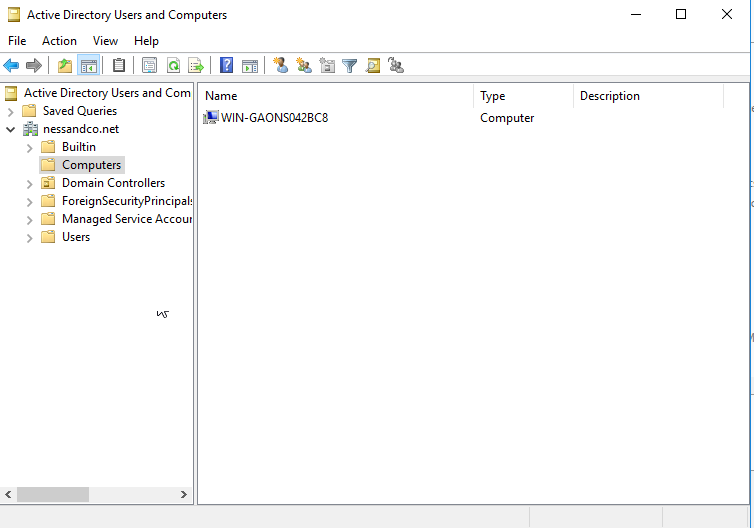Create a new user with the toolbar icon

[281, 65]
